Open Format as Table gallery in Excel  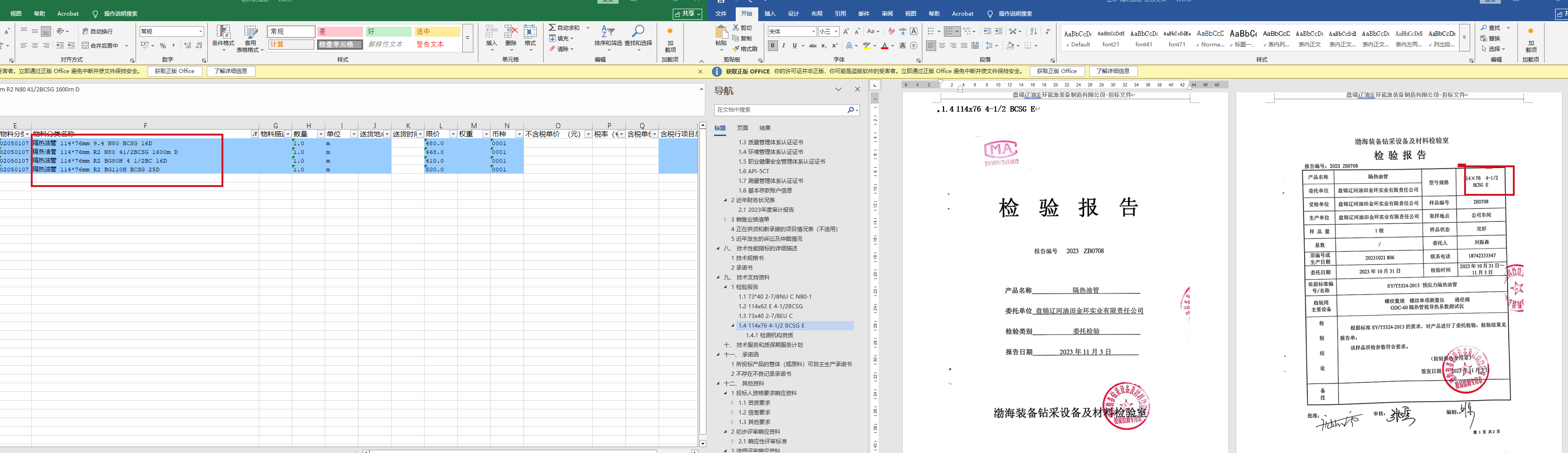click(x=250, y=38)
